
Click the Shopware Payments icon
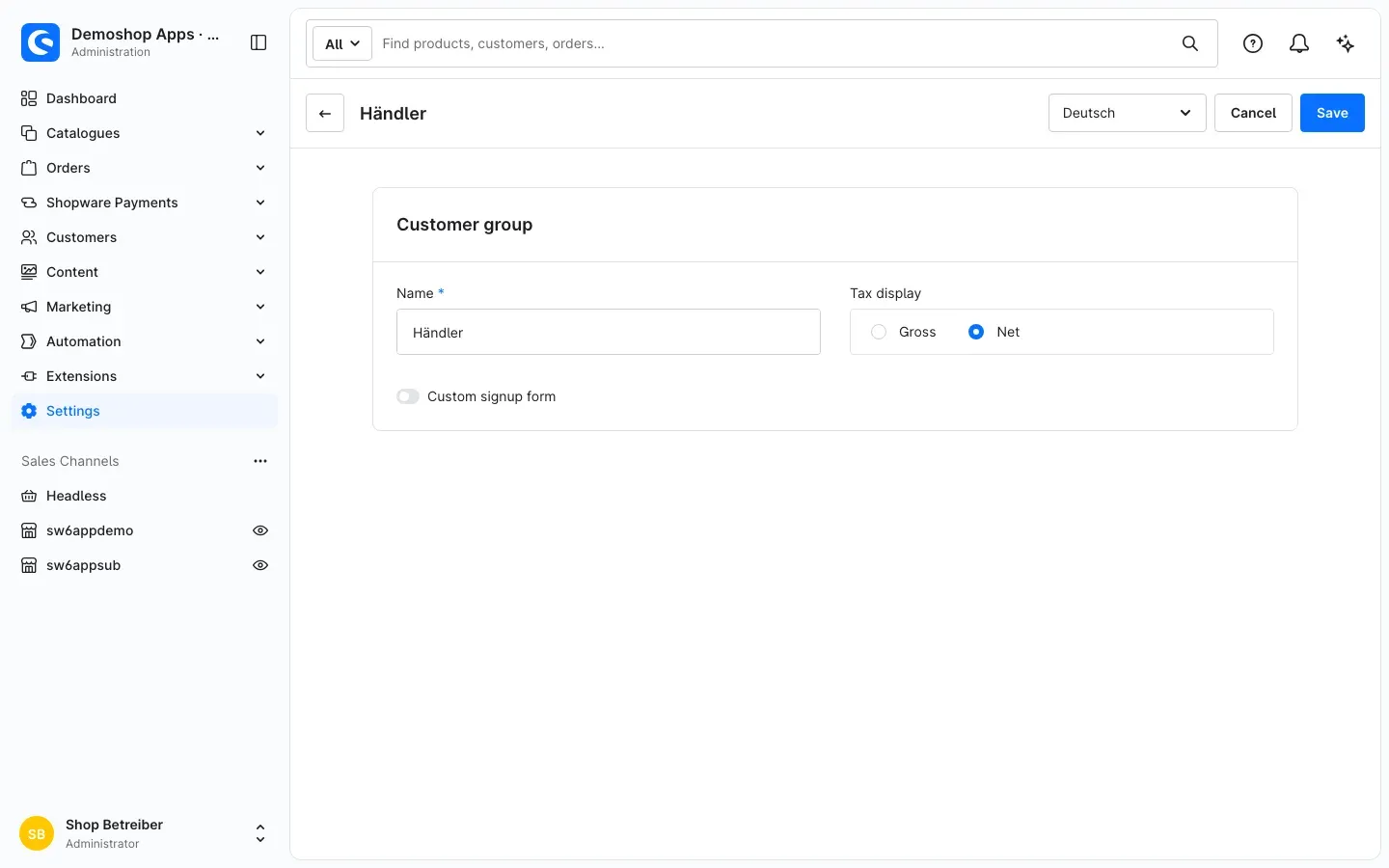[x=29, y=203]
